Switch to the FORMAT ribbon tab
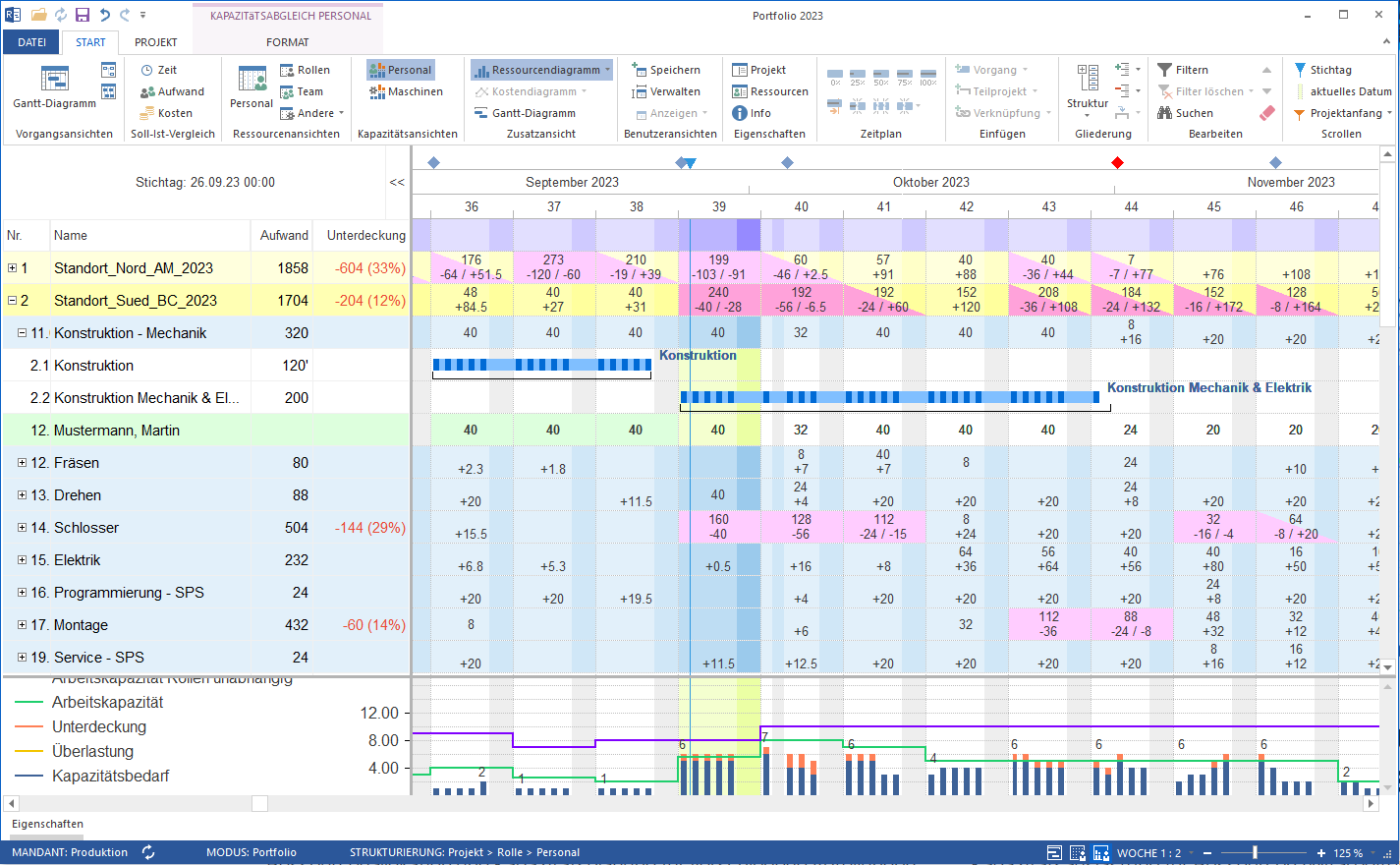 coord(287,42)
